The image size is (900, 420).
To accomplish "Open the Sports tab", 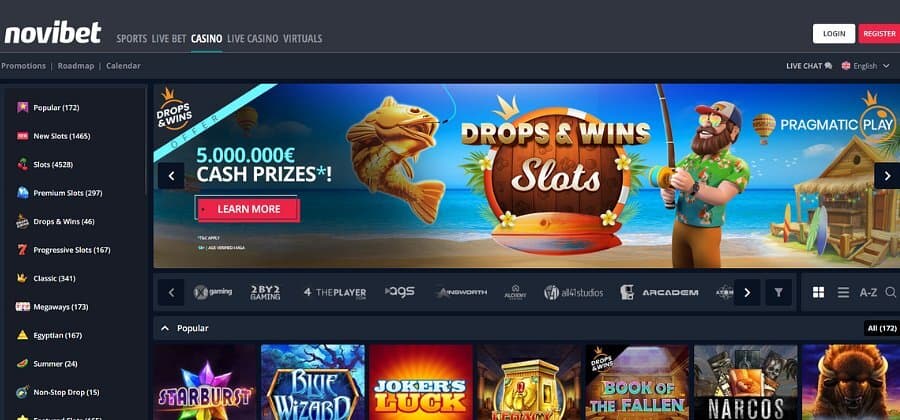I will point(131,38).
